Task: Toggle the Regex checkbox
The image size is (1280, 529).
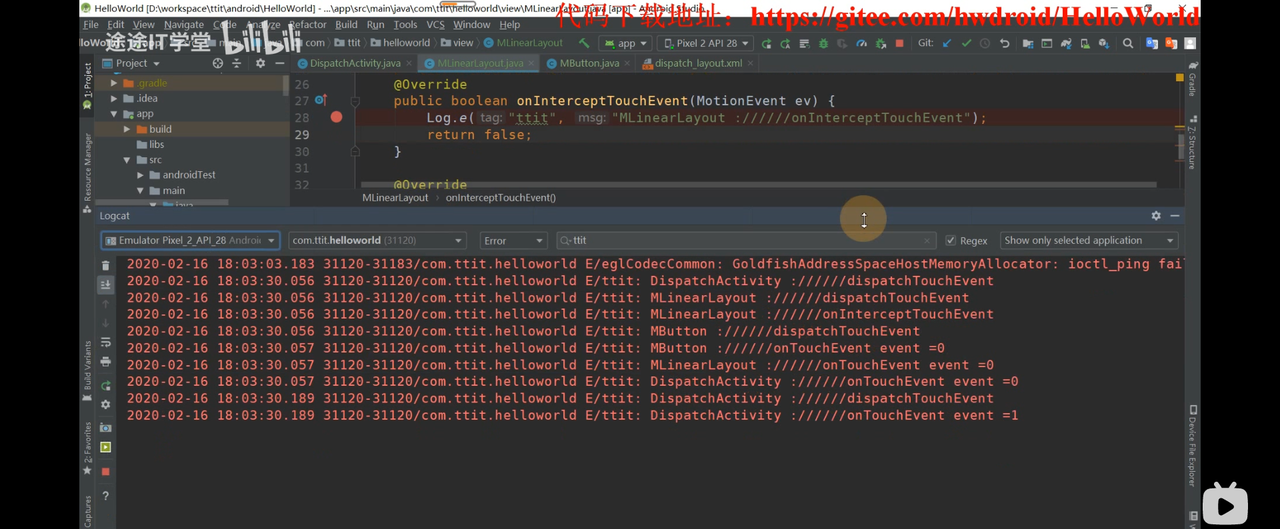Action: [x=951, y=241]
